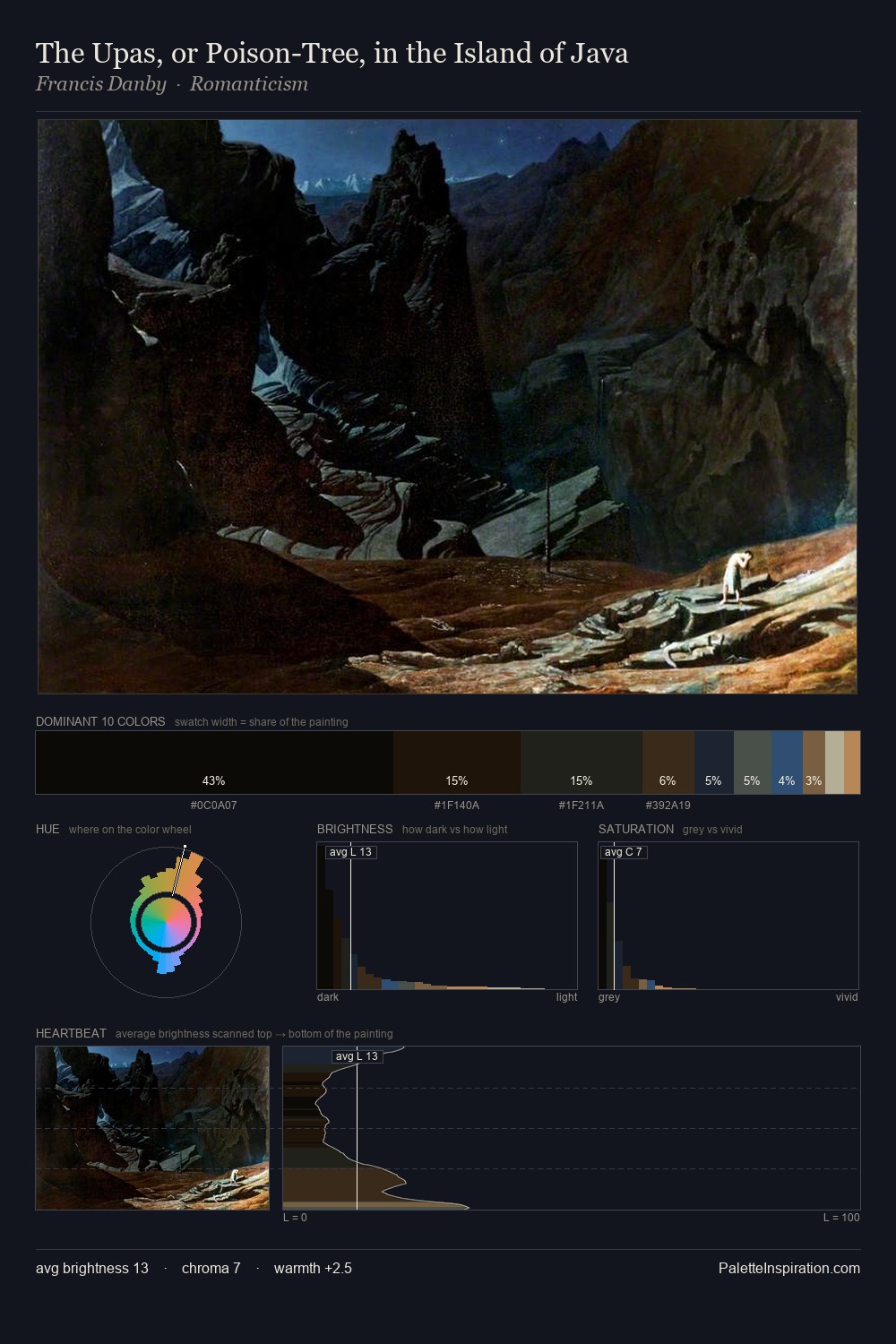Click the 'DOMINANT 10 COLORS' heading

pos(100,721)
